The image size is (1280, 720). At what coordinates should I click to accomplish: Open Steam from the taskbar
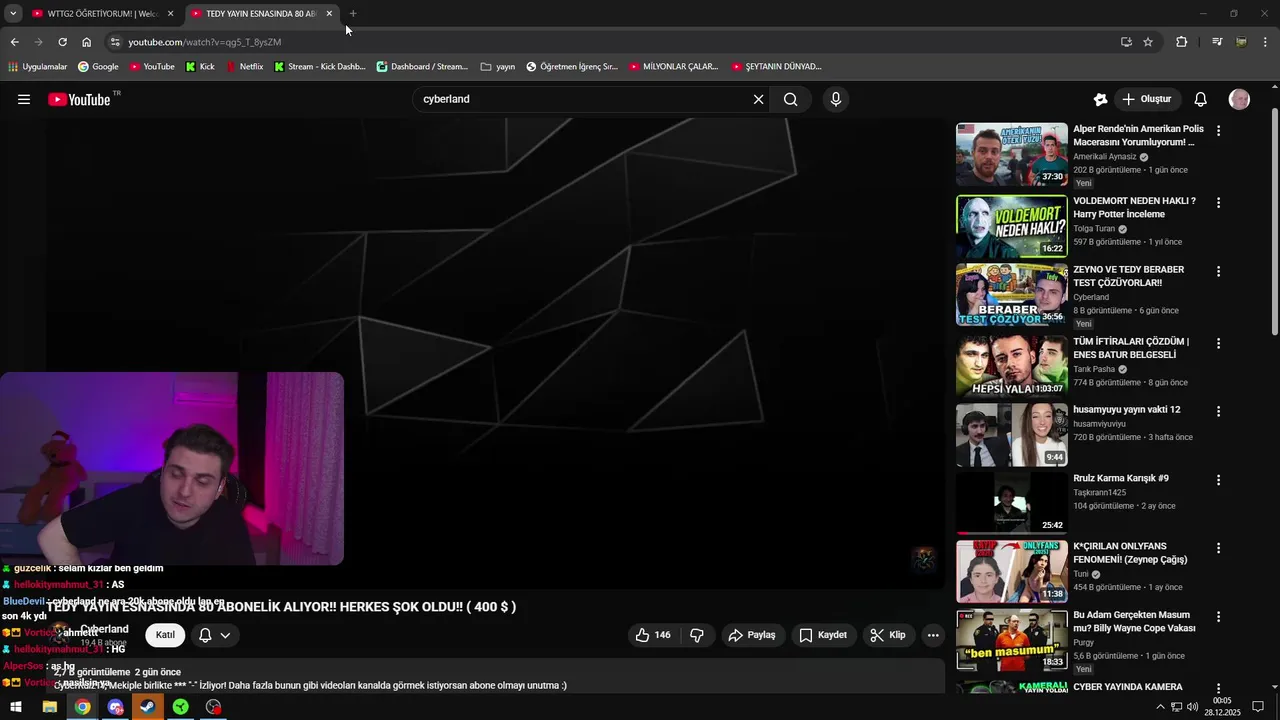pyautogui.click(x=148, y=707)
